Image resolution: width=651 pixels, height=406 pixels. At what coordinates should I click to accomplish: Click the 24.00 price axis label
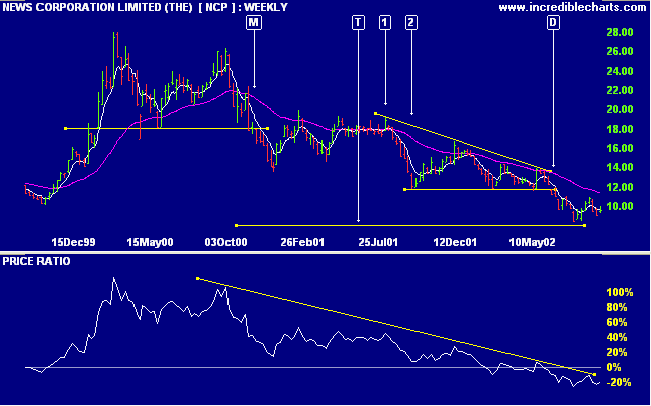click(x=619, y=71)
